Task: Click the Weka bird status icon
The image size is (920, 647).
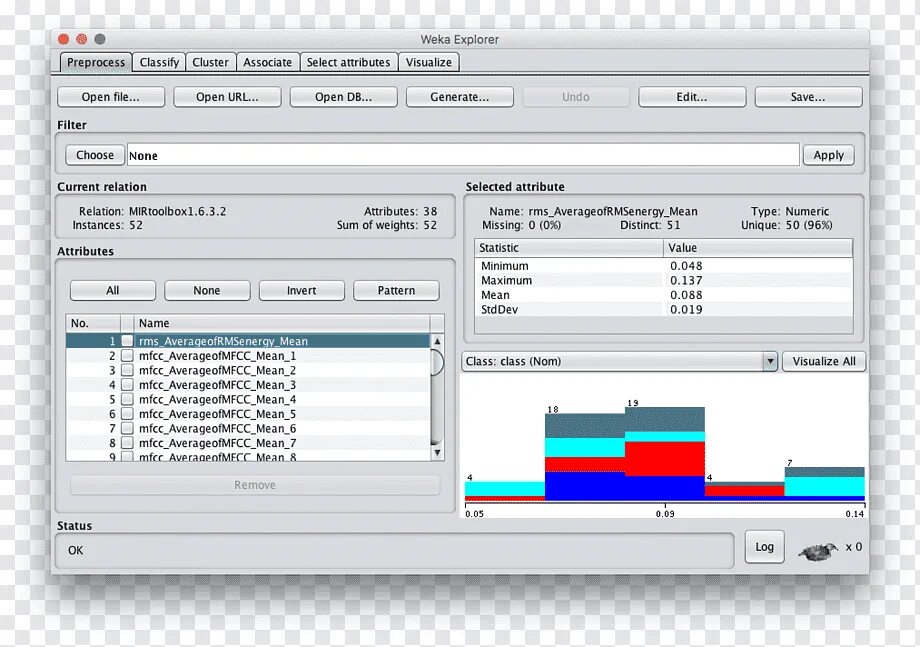Action: [x=818, y=551]
